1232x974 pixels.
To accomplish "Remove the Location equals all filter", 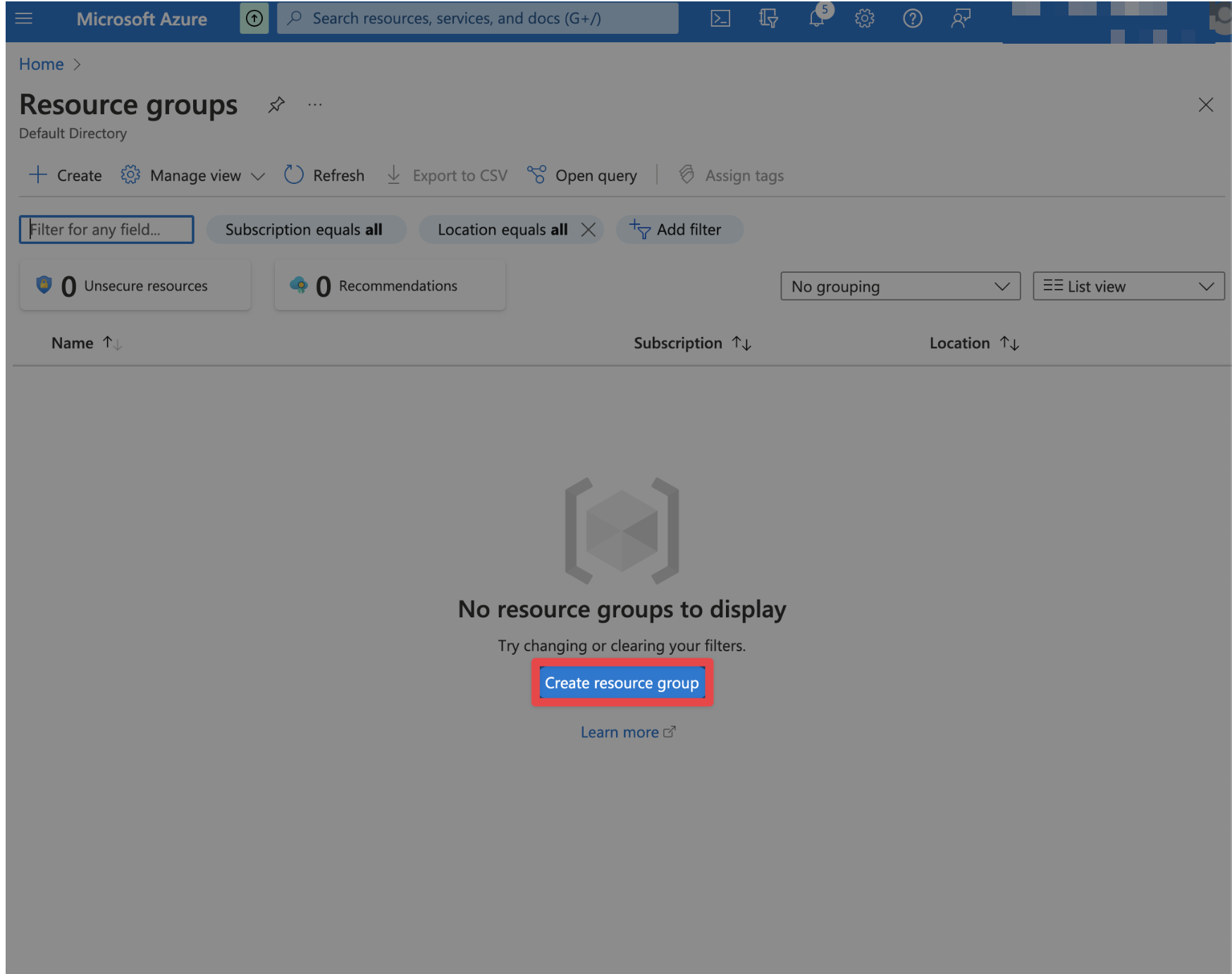I will [x=589, y=230].
